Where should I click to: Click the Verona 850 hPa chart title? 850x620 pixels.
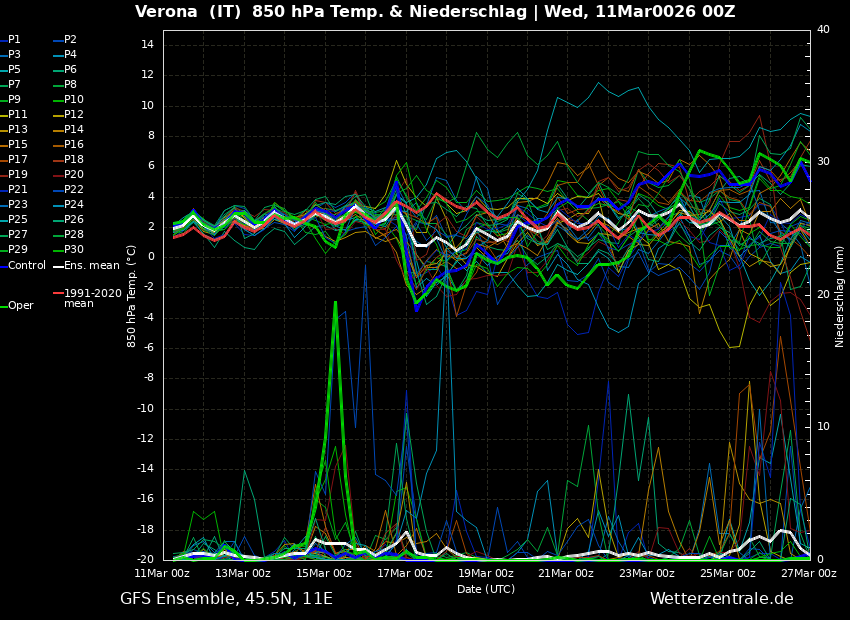pos(435,12)
